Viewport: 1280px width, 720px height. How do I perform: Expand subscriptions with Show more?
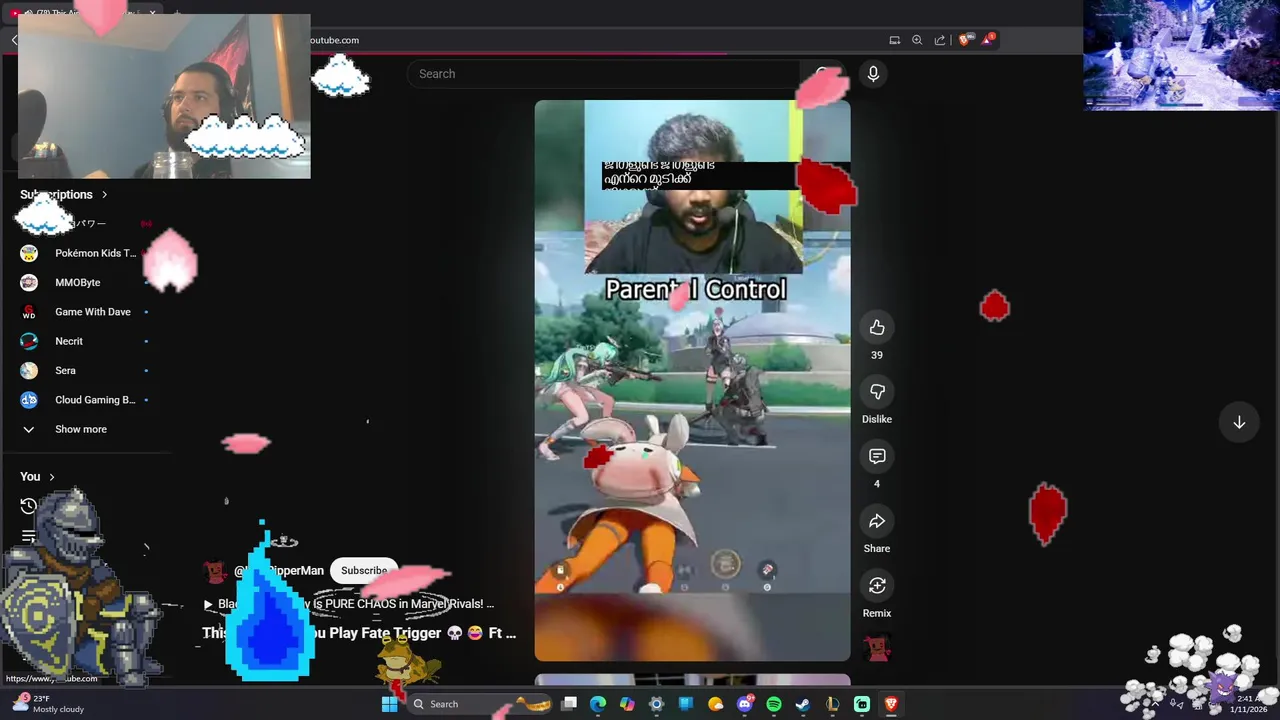85,429
